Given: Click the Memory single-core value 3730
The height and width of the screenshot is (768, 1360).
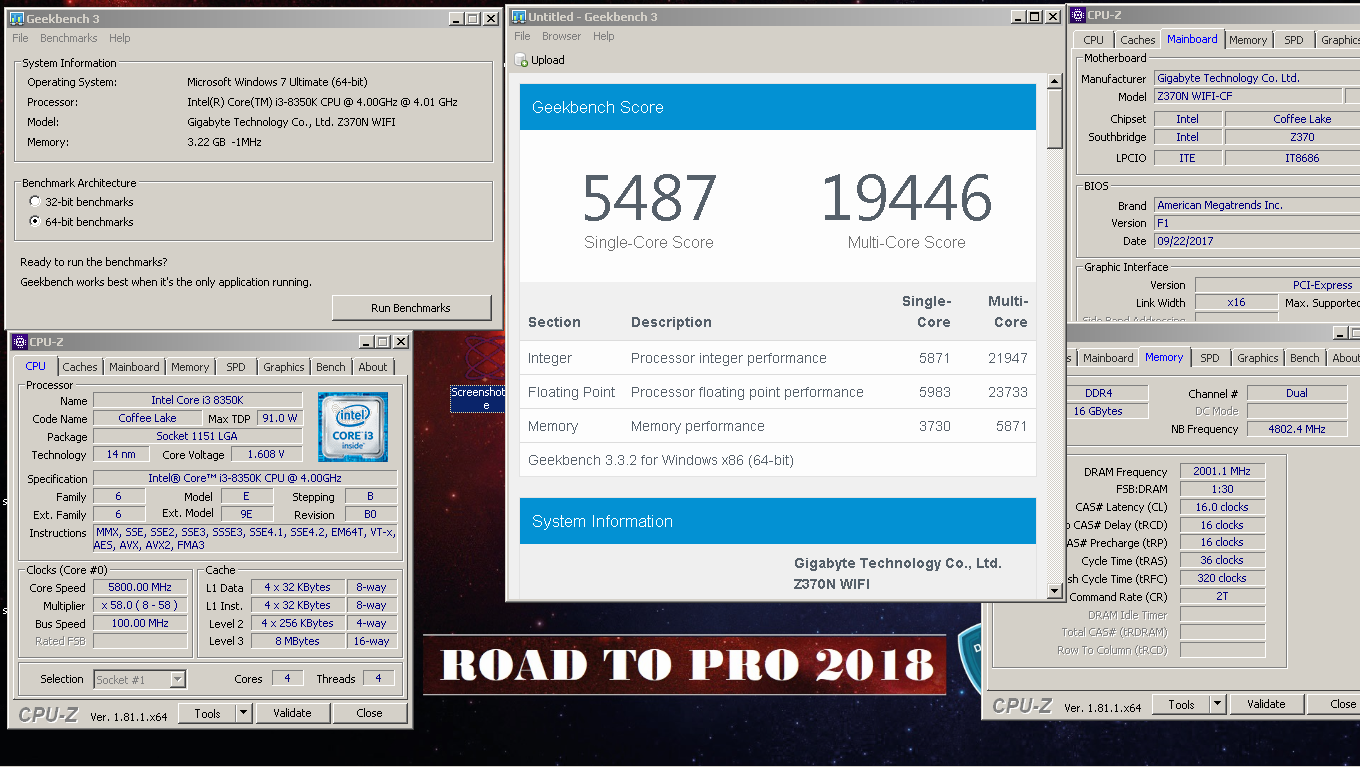Looking at the screenshot, I should [x=934, y=426].
